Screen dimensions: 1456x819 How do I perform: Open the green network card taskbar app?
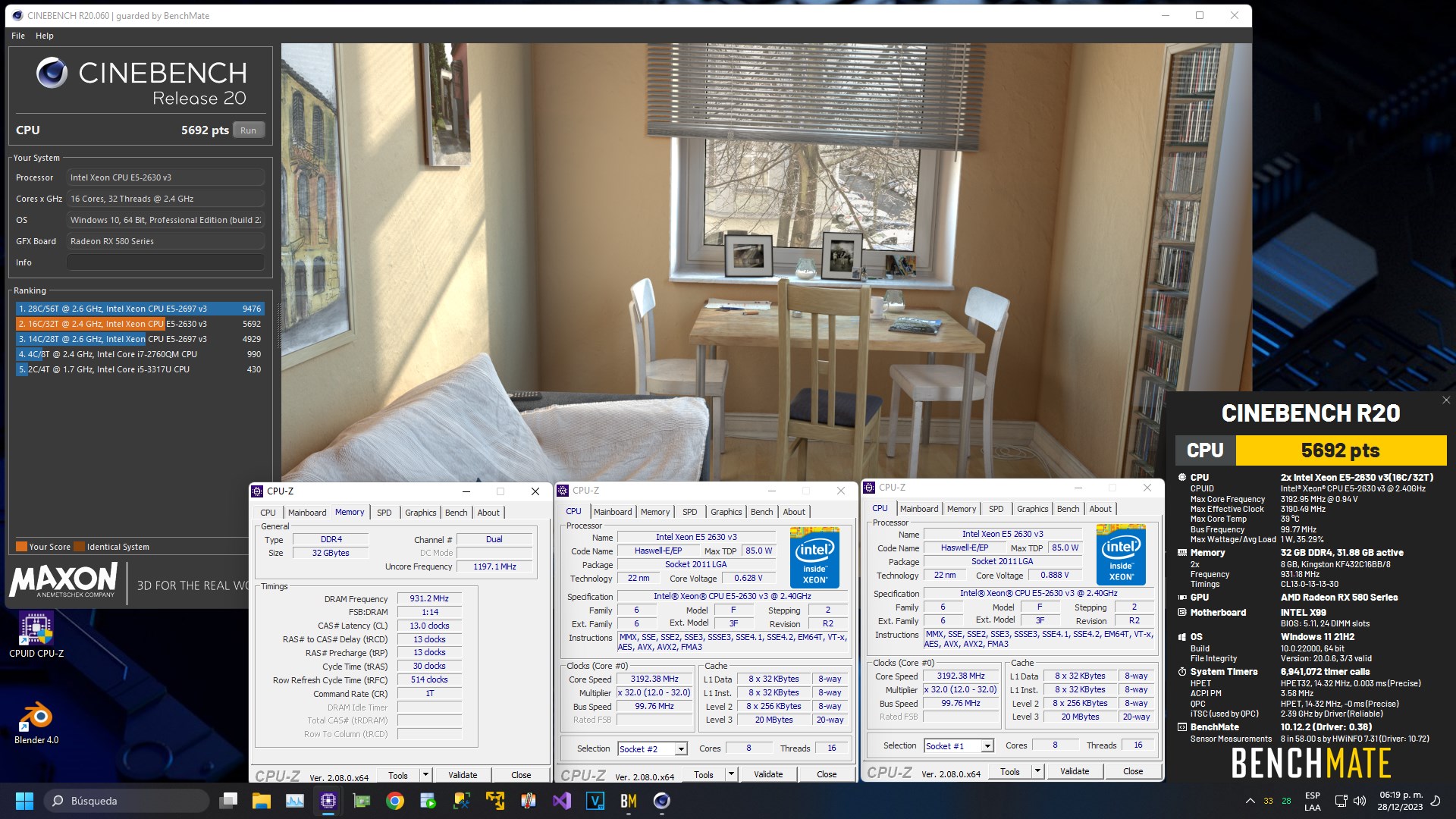tap(362, 801)
